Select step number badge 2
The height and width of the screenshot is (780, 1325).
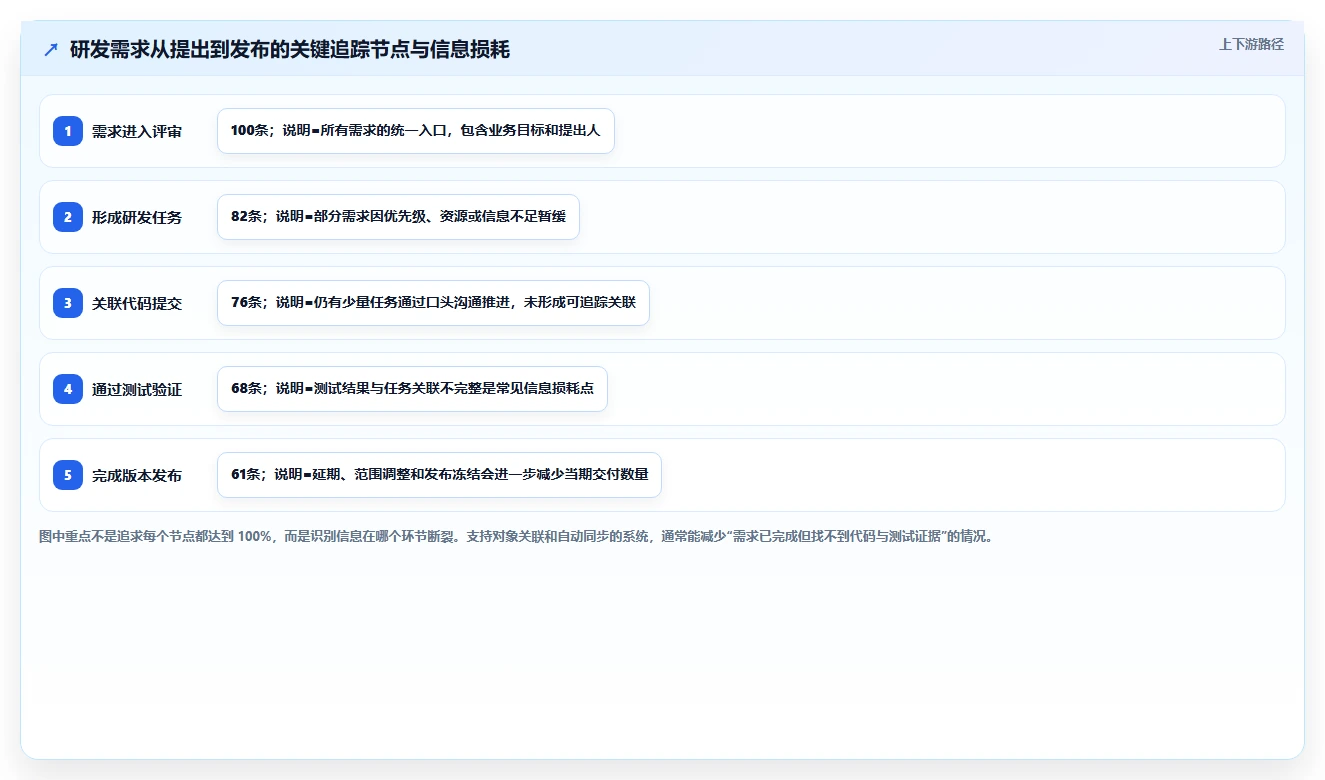(x=68, y=217)
